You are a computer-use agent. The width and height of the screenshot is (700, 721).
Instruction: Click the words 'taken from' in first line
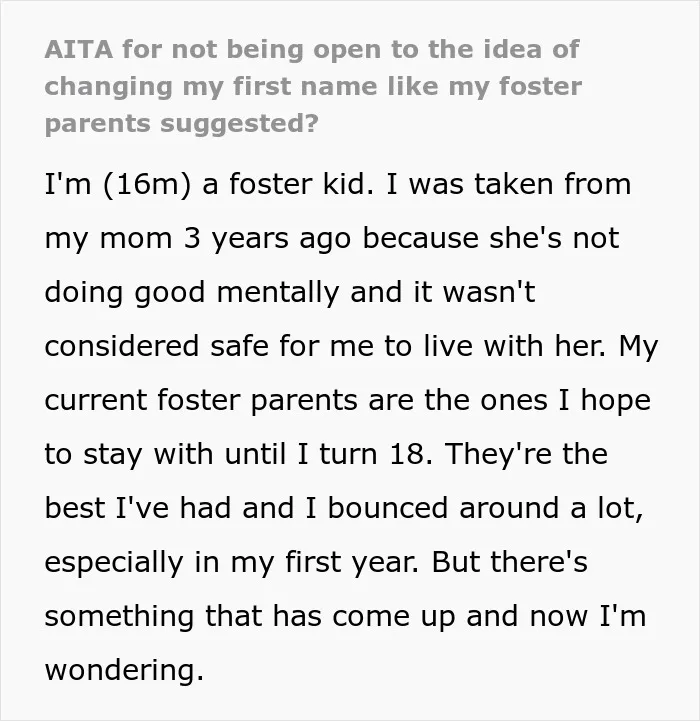(x=552, y=184)
